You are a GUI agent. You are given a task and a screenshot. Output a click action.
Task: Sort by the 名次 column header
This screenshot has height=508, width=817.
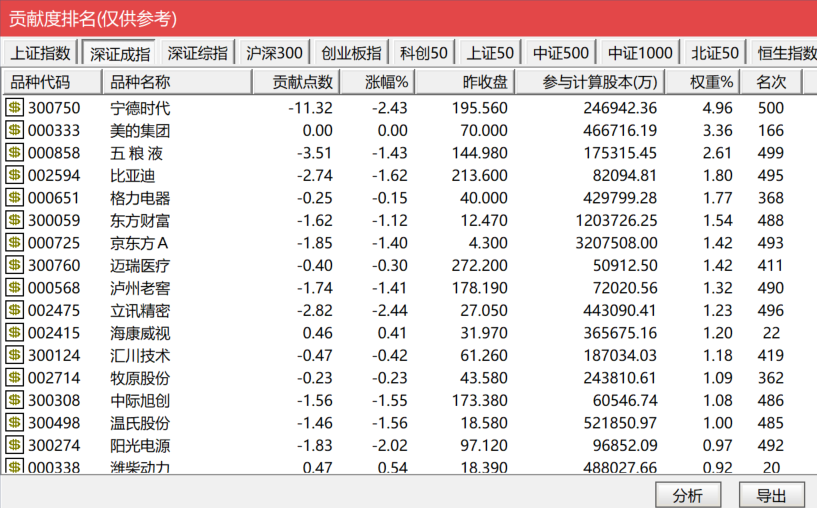772,82
